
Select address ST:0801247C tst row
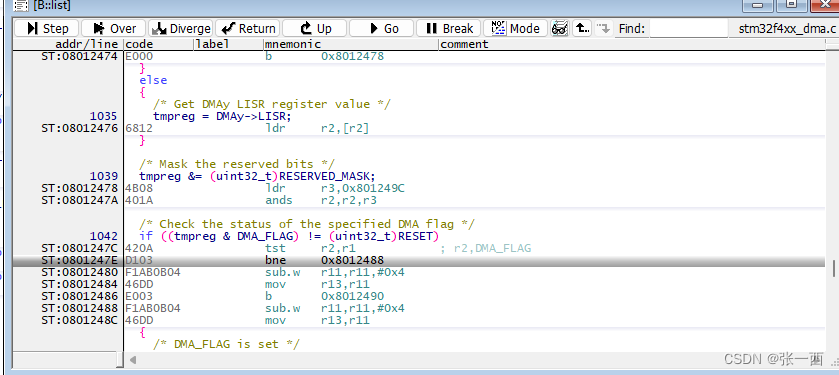(x=419, y=248)
